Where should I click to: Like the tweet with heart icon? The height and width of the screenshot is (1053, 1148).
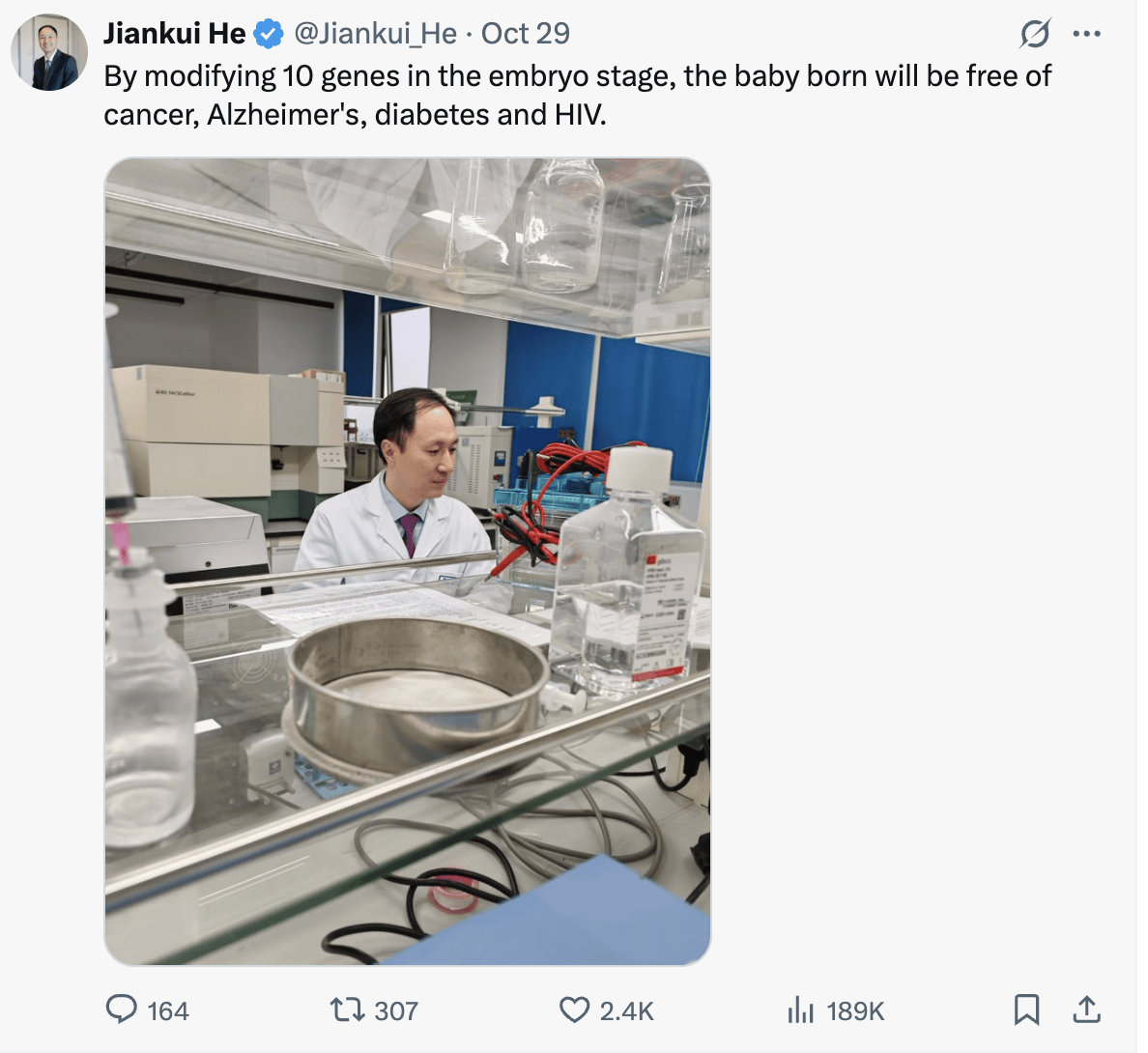574,1010
